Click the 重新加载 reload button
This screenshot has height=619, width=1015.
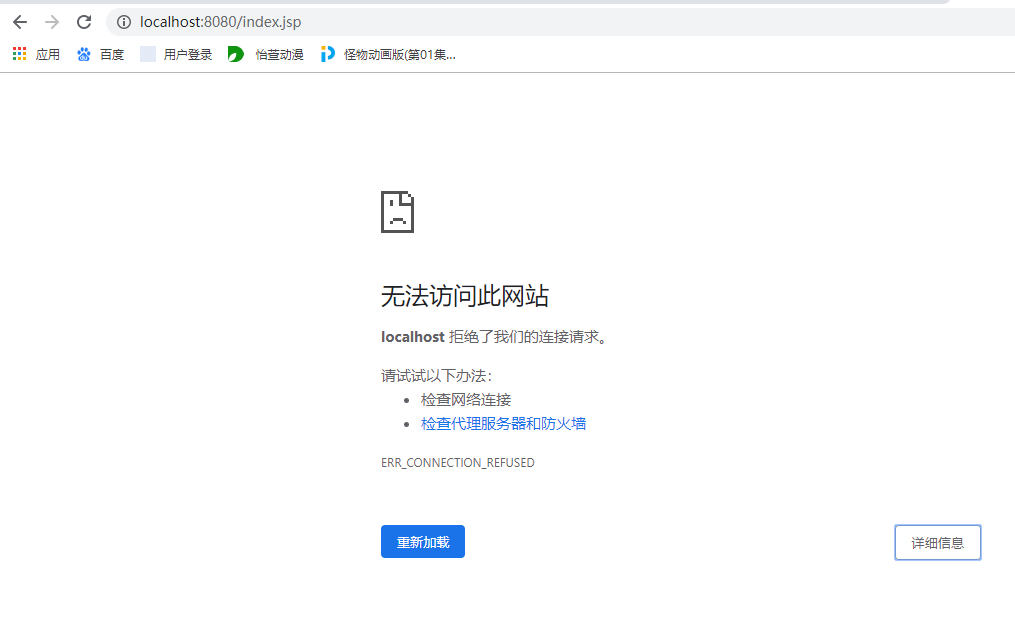coord(422,541)
